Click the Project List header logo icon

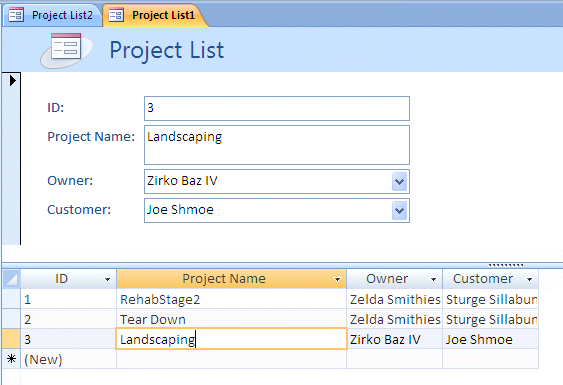(x=66, y=50)
